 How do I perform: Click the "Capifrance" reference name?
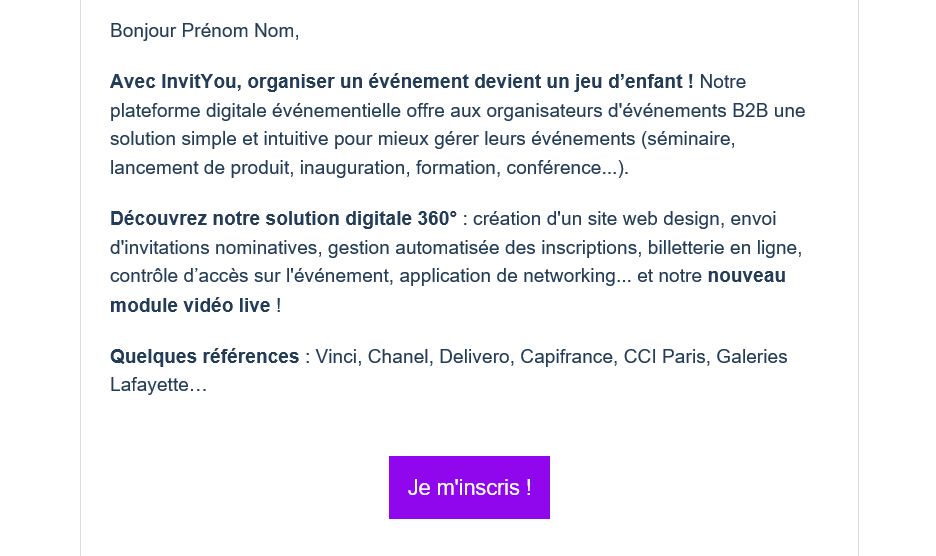pyautogui.click(x=569, y=357)
